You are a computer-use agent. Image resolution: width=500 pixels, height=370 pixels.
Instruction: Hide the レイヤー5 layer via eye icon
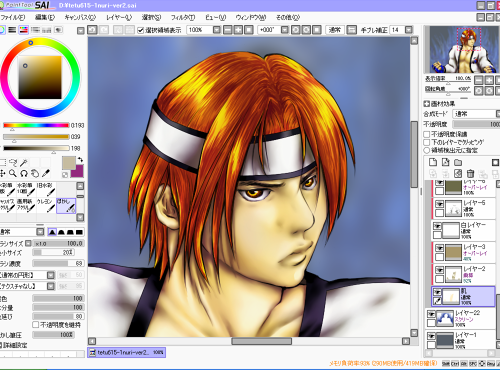(x=439, y=203)
